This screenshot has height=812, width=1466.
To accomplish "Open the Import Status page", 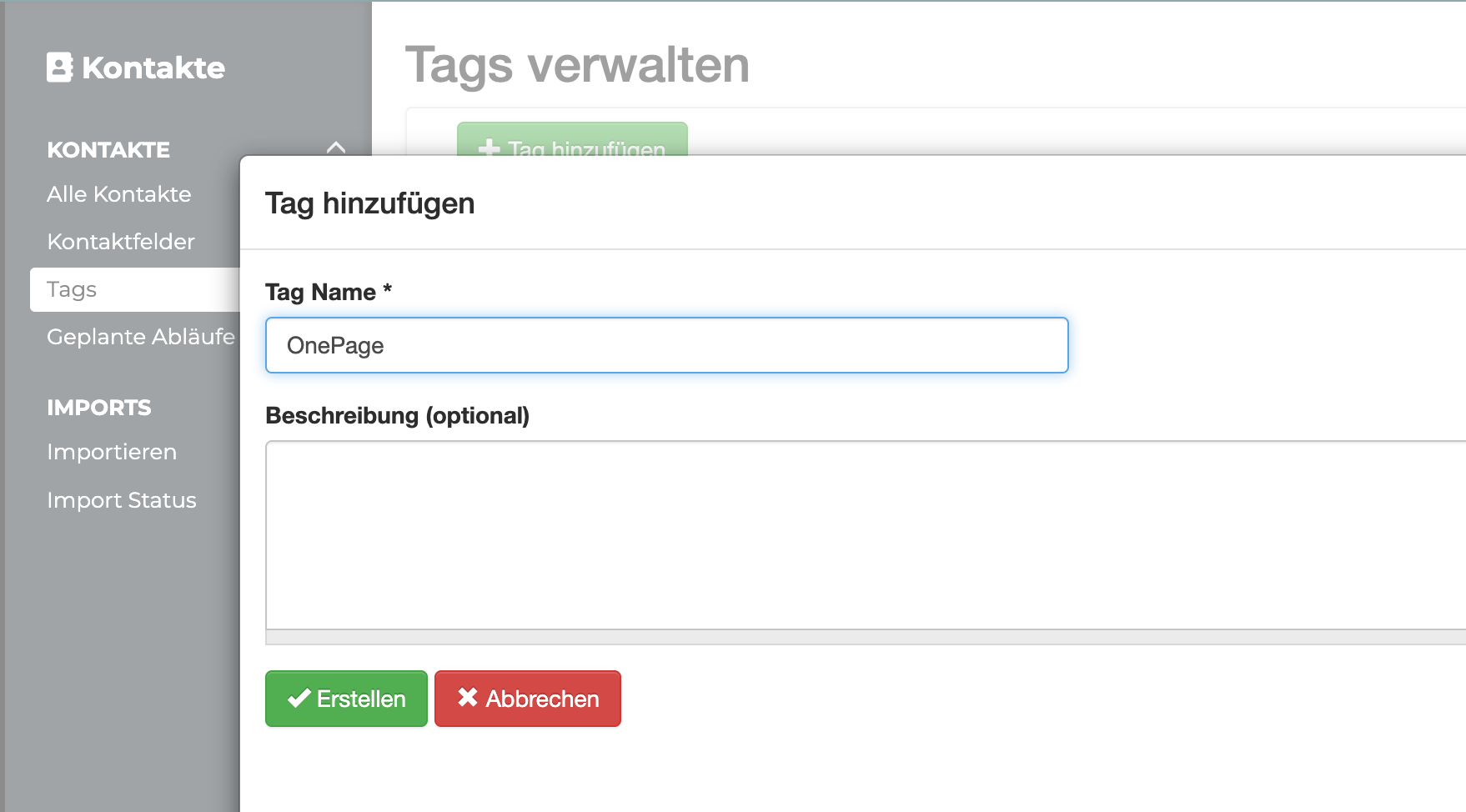I will click(122, 500).
